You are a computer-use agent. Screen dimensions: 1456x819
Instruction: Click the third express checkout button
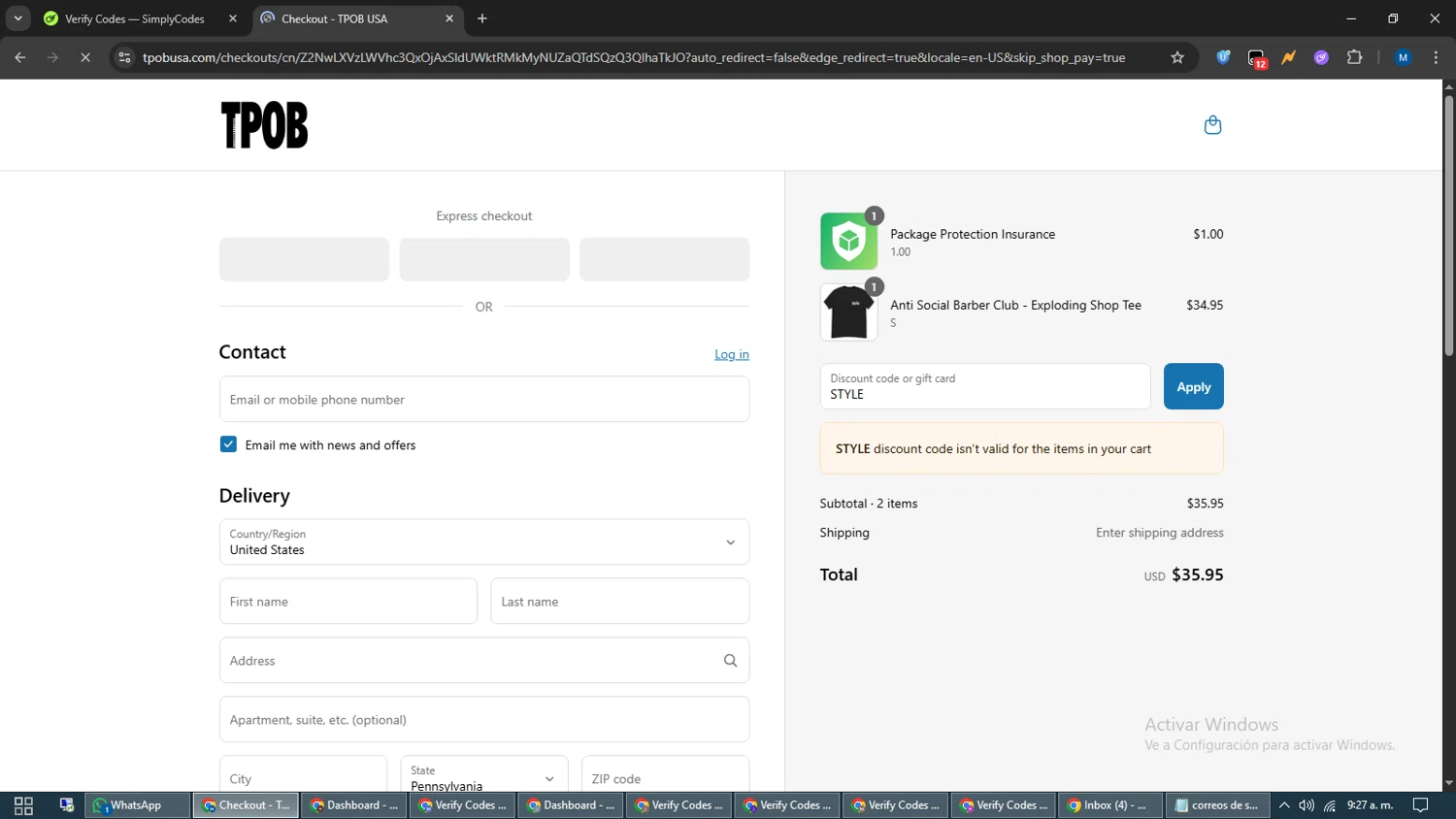click(665, 259)
